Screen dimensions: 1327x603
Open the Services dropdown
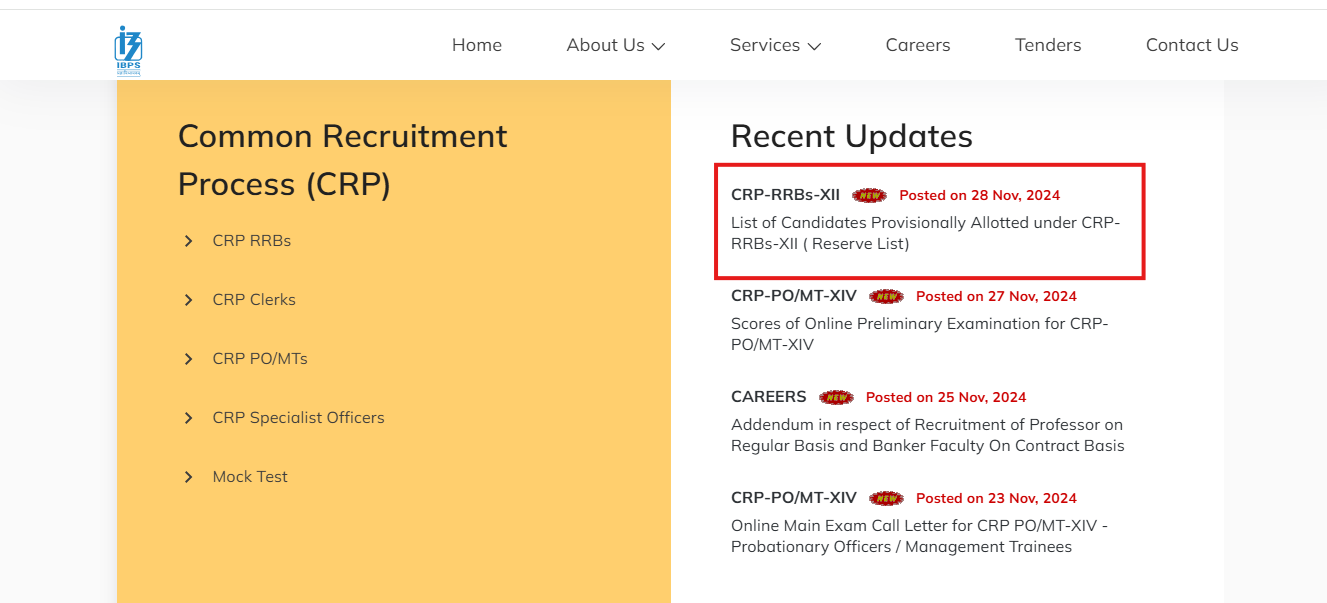pyautogui.click(x=774, y=44)
